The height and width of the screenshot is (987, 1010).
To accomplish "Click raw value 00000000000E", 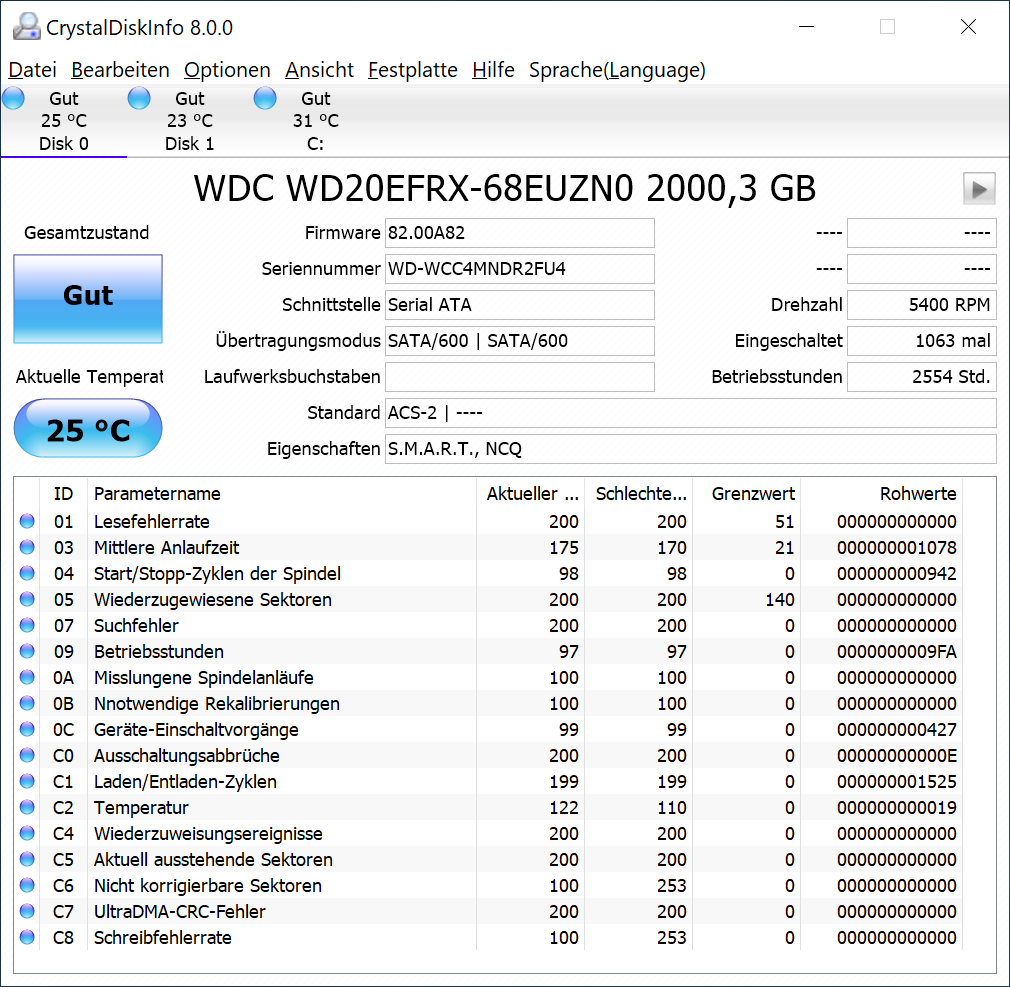I will pyautogui.click(x=897, y=756).
